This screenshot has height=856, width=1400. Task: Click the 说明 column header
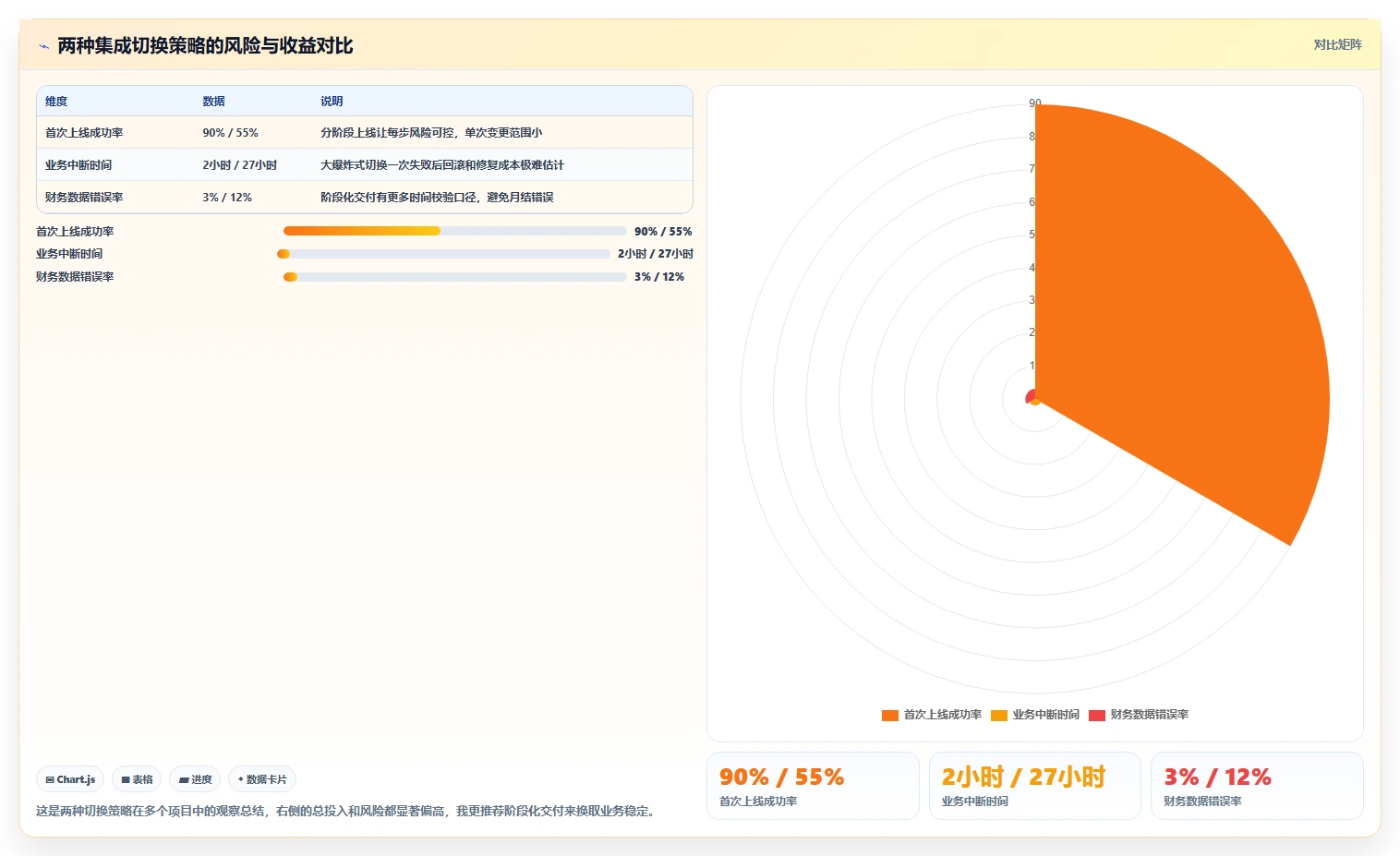pyautogui.click(x=332, y=102)
